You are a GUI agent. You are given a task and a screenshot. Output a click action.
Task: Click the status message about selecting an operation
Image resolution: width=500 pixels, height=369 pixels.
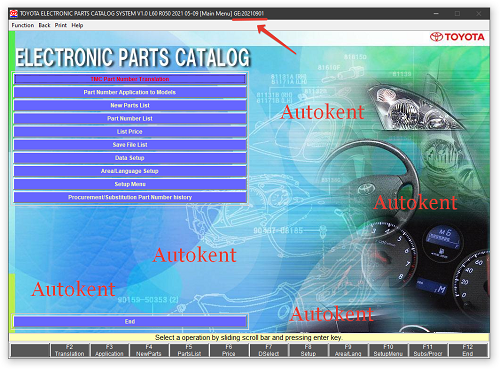pos(249,338)
